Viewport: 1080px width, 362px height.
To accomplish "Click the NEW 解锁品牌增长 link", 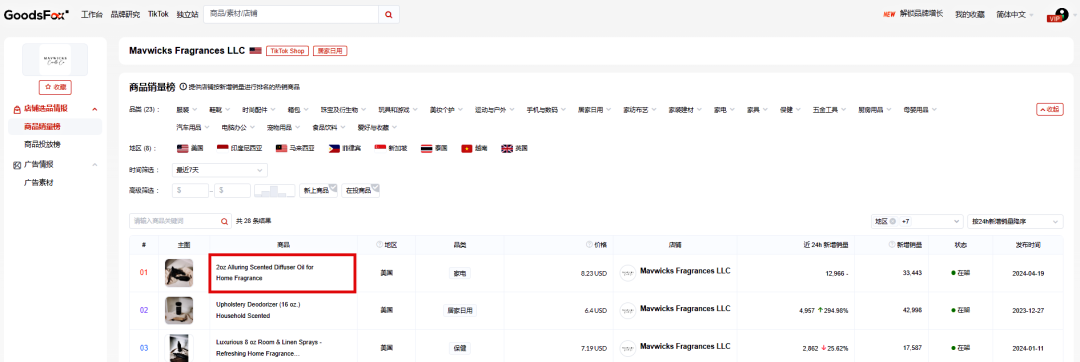I will 913,14.
